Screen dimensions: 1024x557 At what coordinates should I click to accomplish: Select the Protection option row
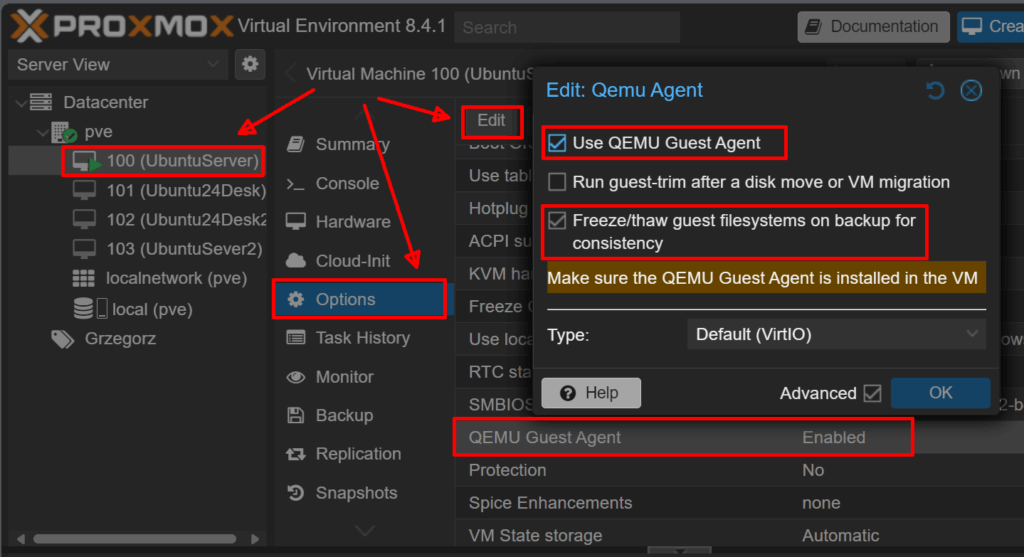pos(739,470)
